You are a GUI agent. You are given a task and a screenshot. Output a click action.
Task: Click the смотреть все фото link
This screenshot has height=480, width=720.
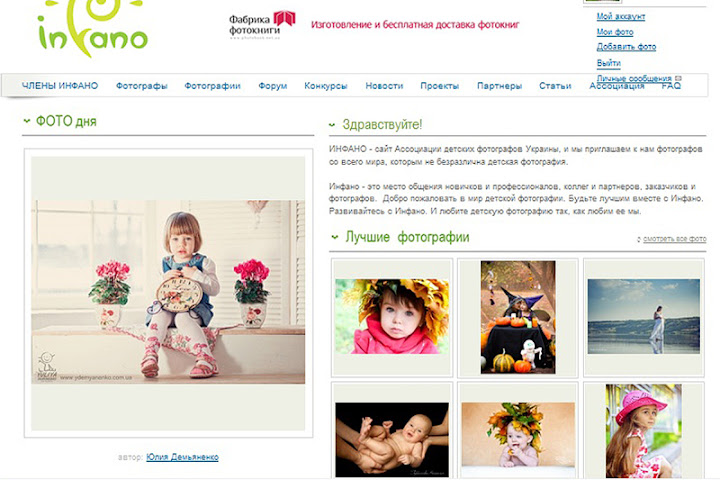coord(675,239)
